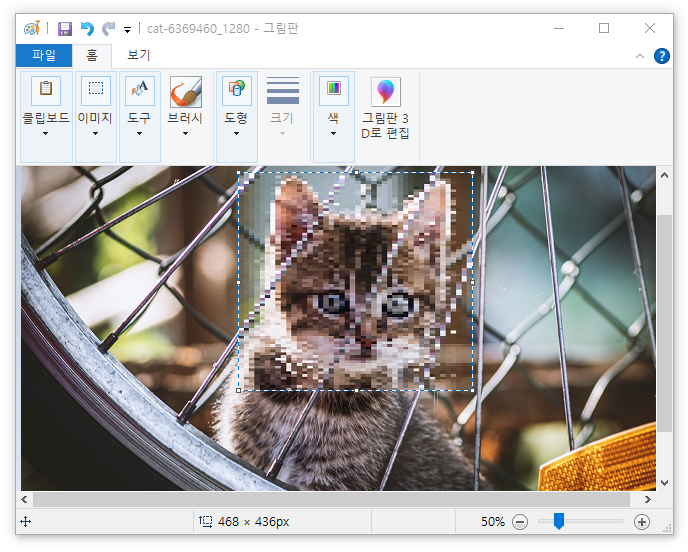688x552 pixels.
Task: Select the 브러시 brush icon
Action: tap(186, 91)
